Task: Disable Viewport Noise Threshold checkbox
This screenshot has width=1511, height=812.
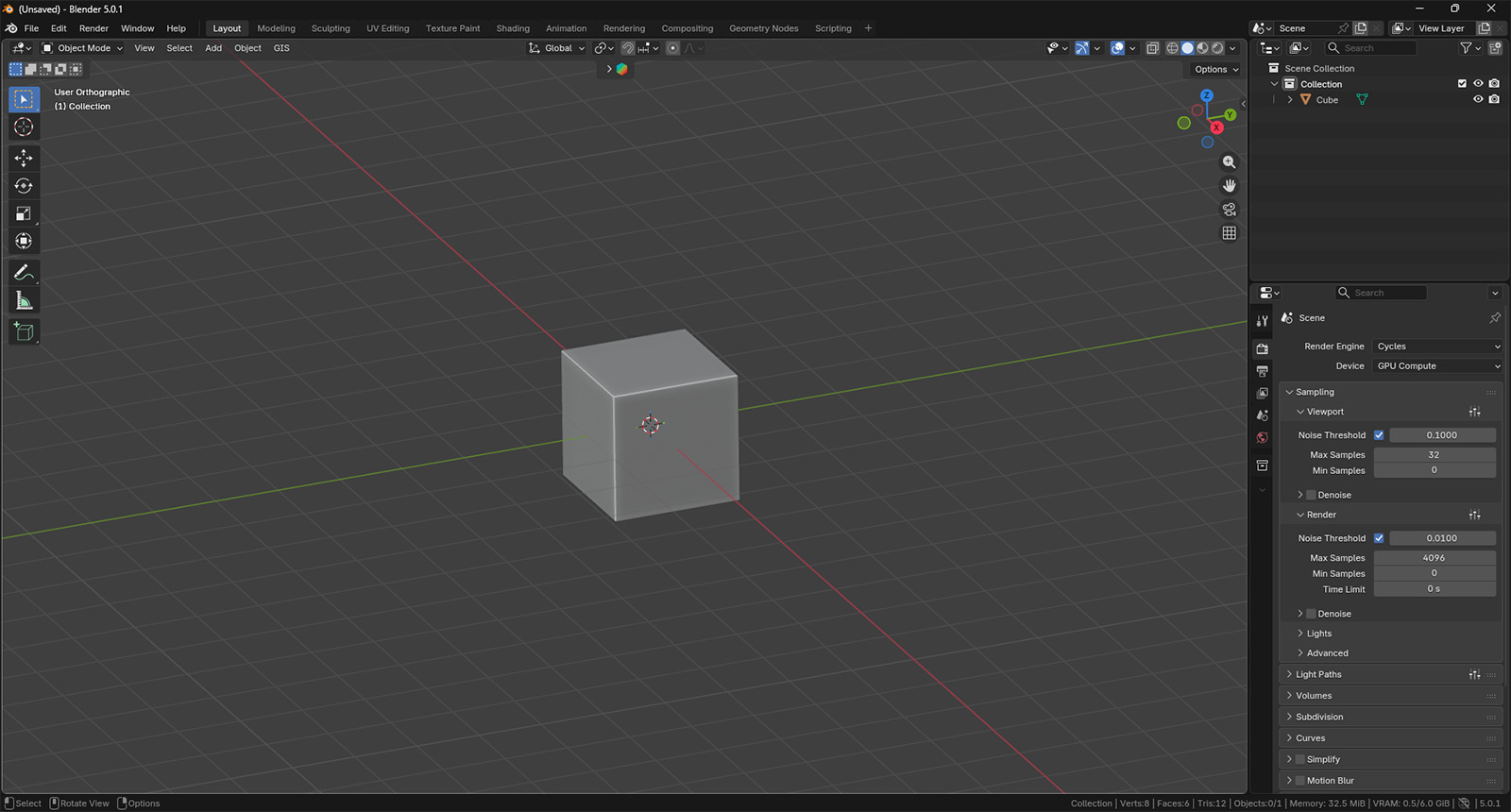Action: point(1379,435)
